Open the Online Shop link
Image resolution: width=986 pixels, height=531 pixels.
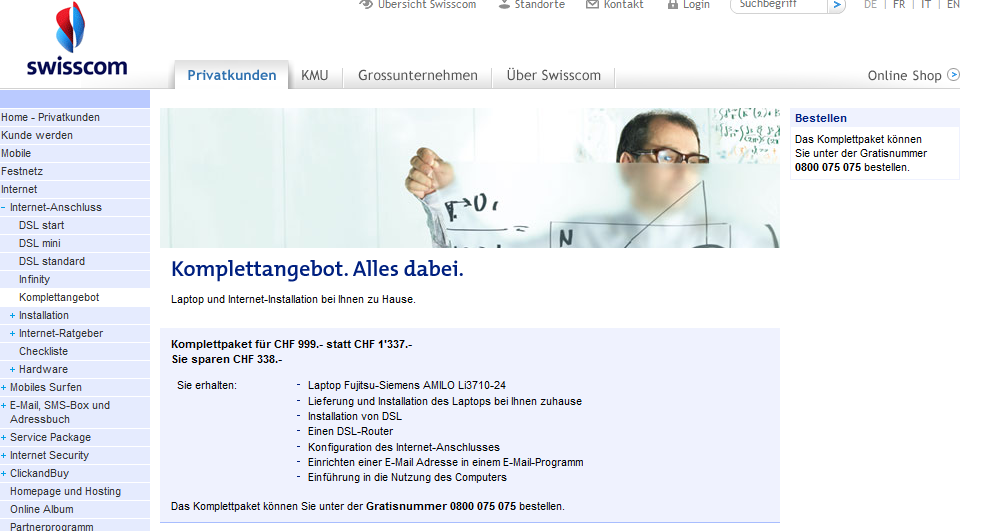[x=904, y=75]
